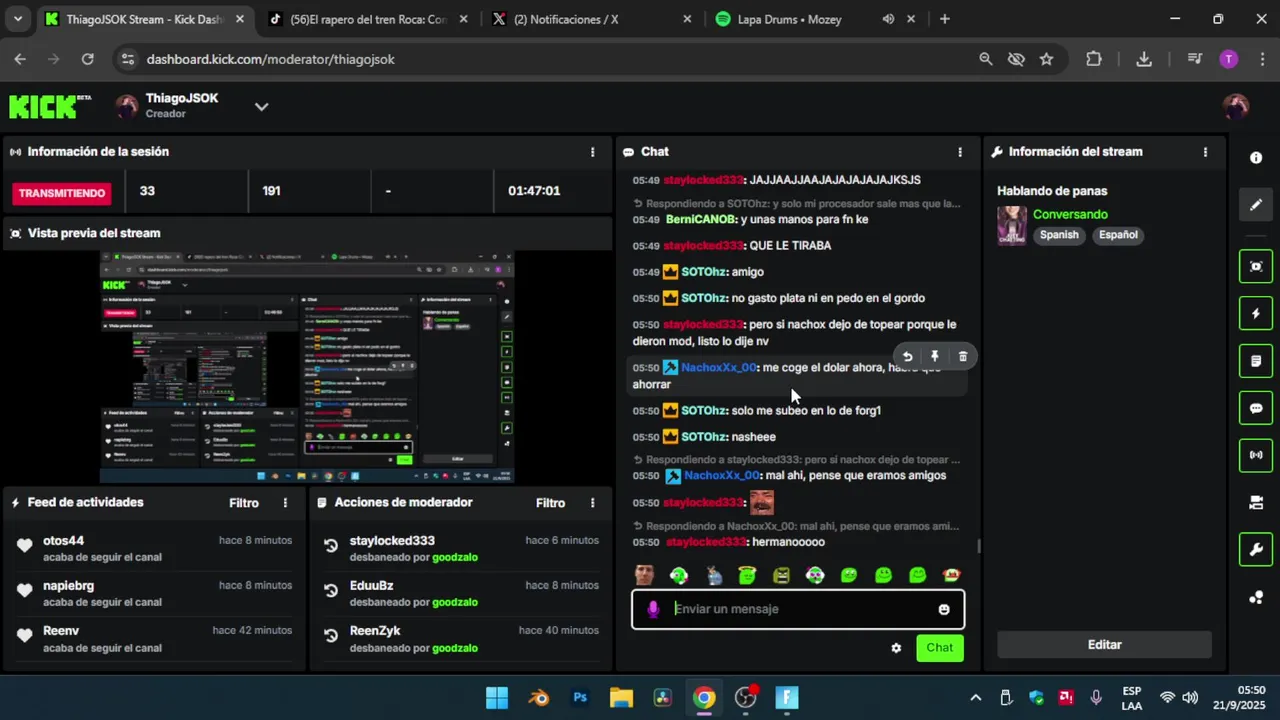The width and height of the screenshot is (1280, 720).
Task: Expand the ThiagoJSOK creator chevron dropdown
Action: tap(261, 106)
